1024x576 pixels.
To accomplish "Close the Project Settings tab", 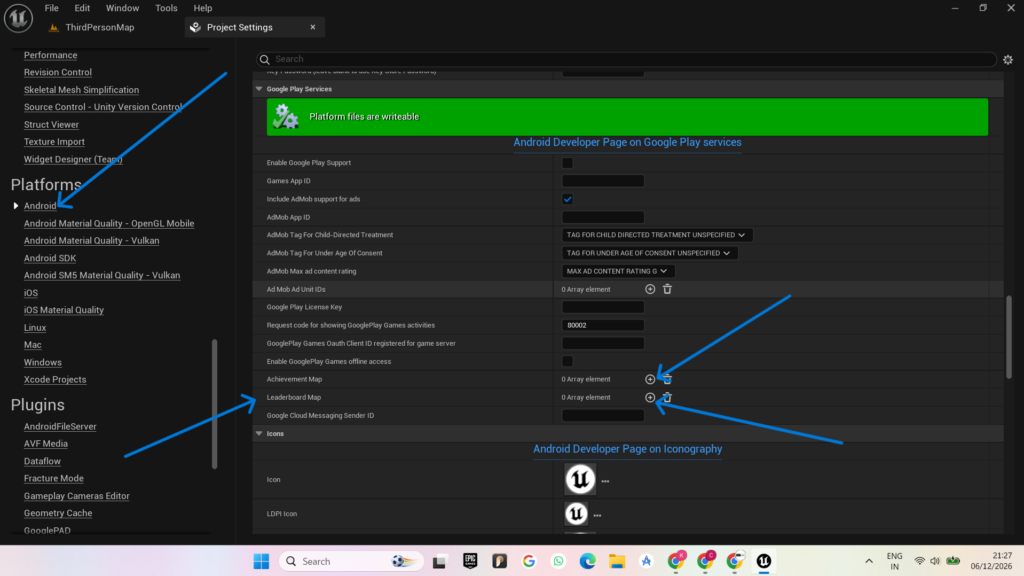I will [x=313, y=27].
